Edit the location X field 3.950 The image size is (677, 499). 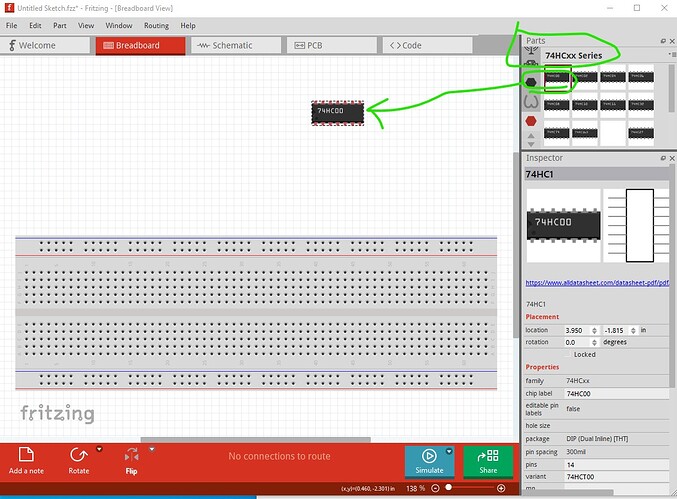[577, 330]
